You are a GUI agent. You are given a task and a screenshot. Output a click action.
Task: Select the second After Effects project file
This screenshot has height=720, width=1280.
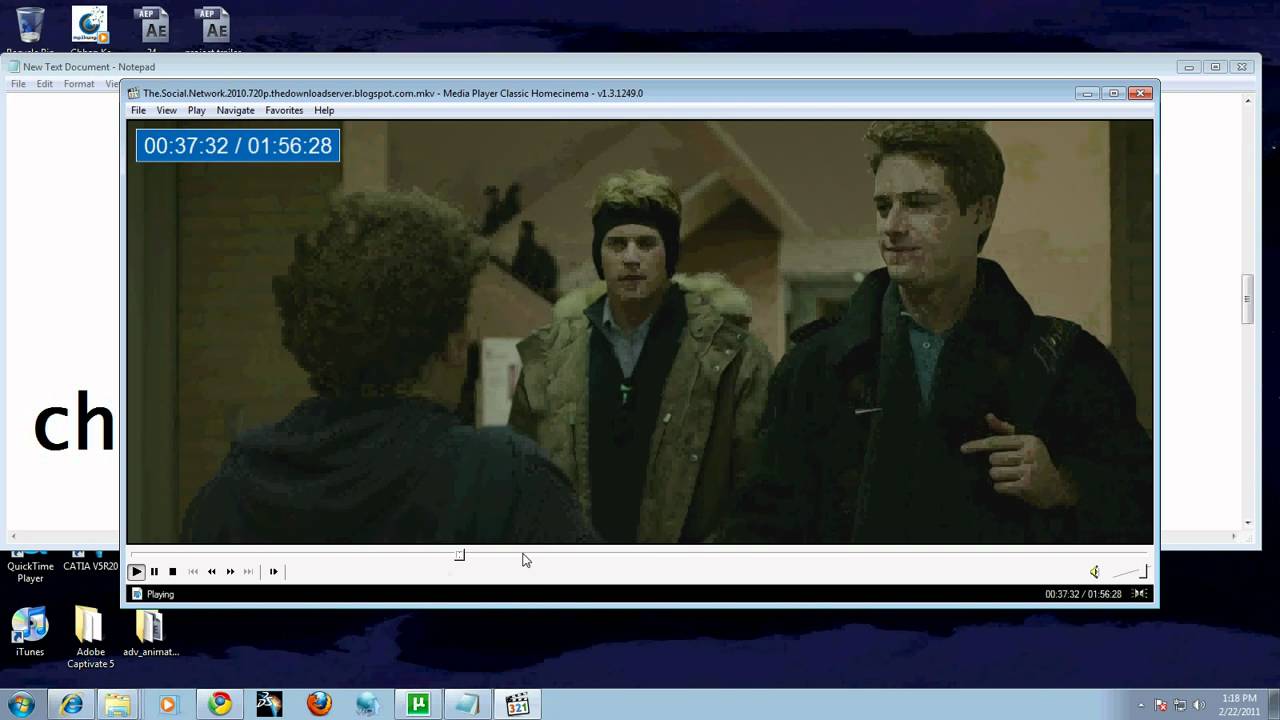pos(213,30)
